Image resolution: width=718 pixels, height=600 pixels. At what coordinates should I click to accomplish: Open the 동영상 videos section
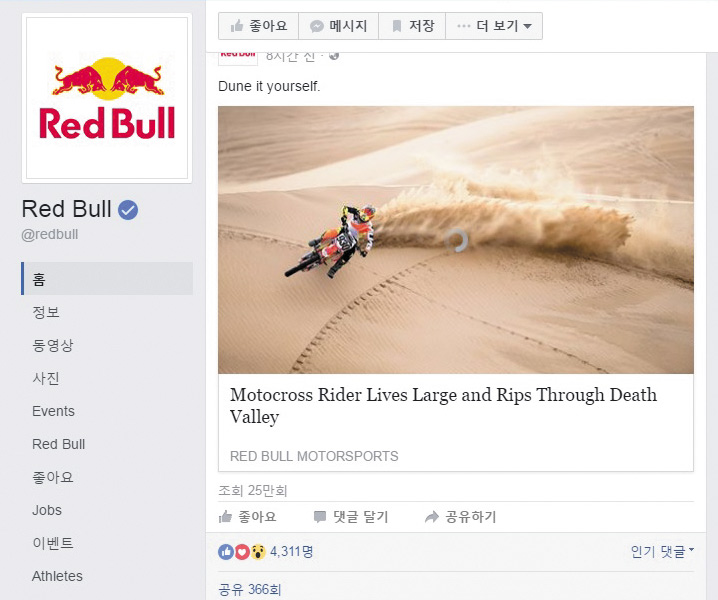click(x=53, y=345)
